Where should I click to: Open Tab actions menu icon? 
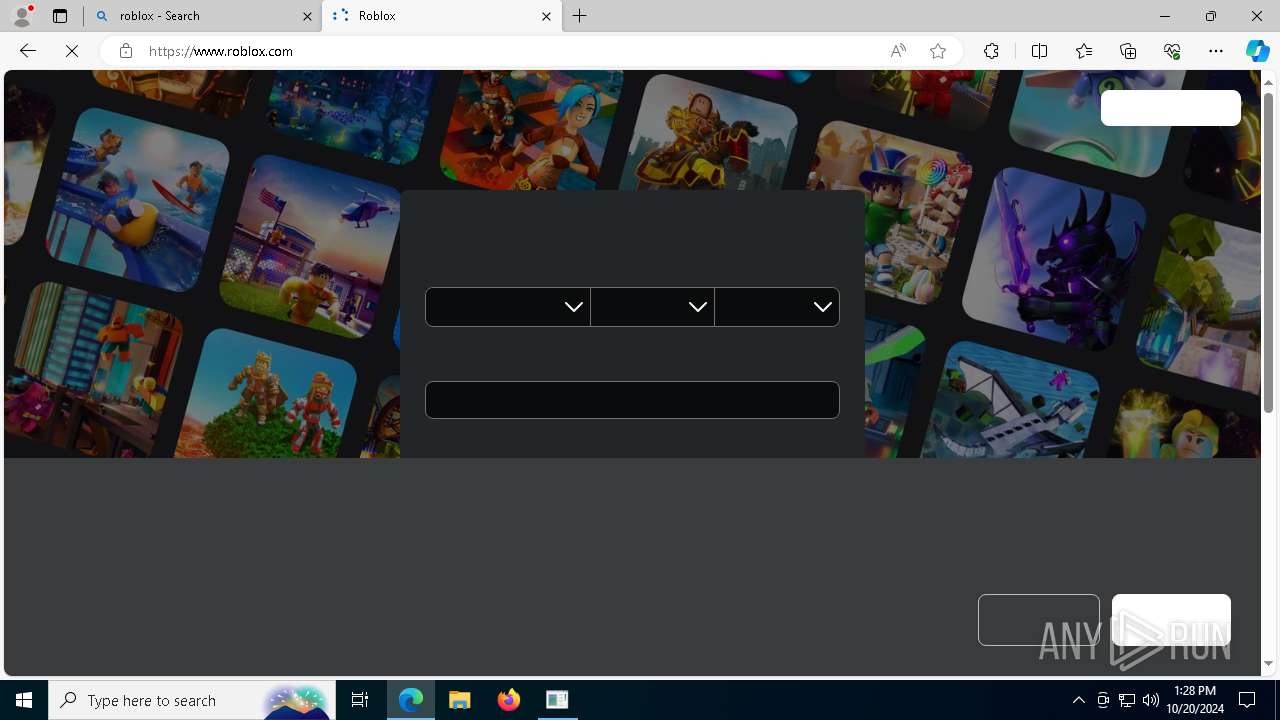click(x=60, y=16)
